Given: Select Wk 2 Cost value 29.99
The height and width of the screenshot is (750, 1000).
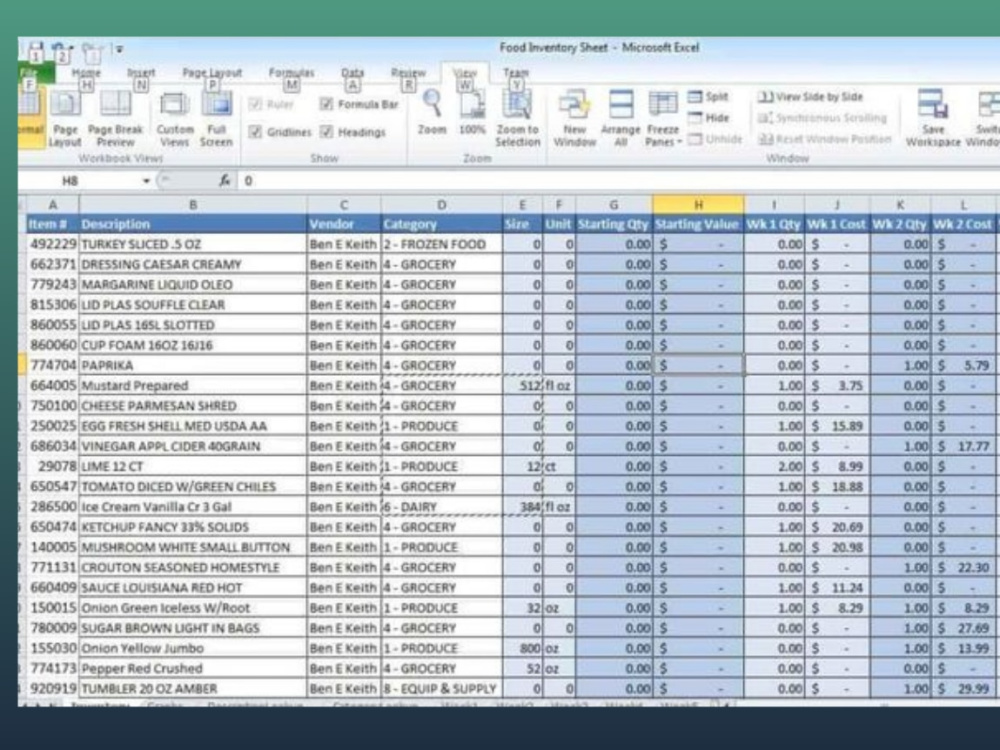Looking at the screenshot, I should tap(963, 689).
